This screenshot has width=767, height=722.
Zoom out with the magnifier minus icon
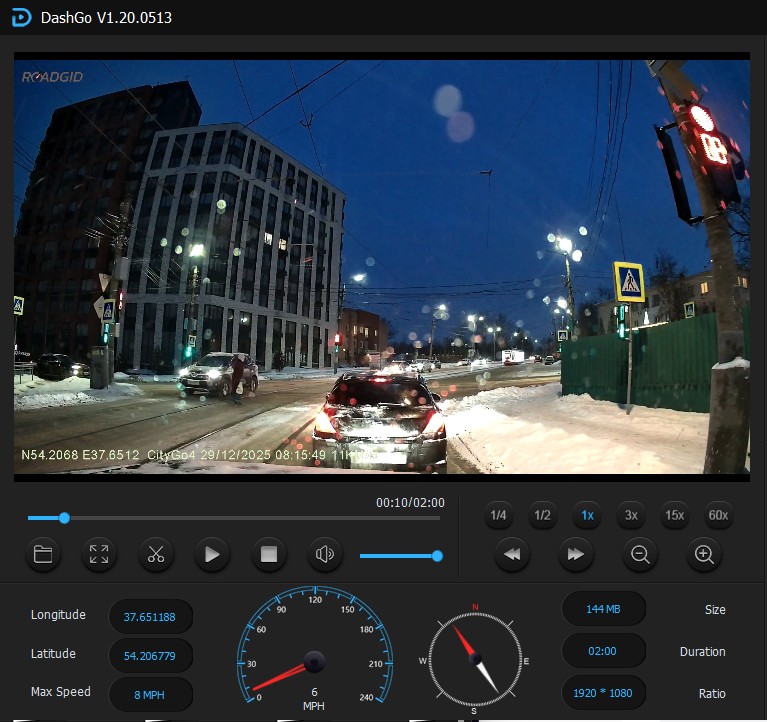click(640, 554)
